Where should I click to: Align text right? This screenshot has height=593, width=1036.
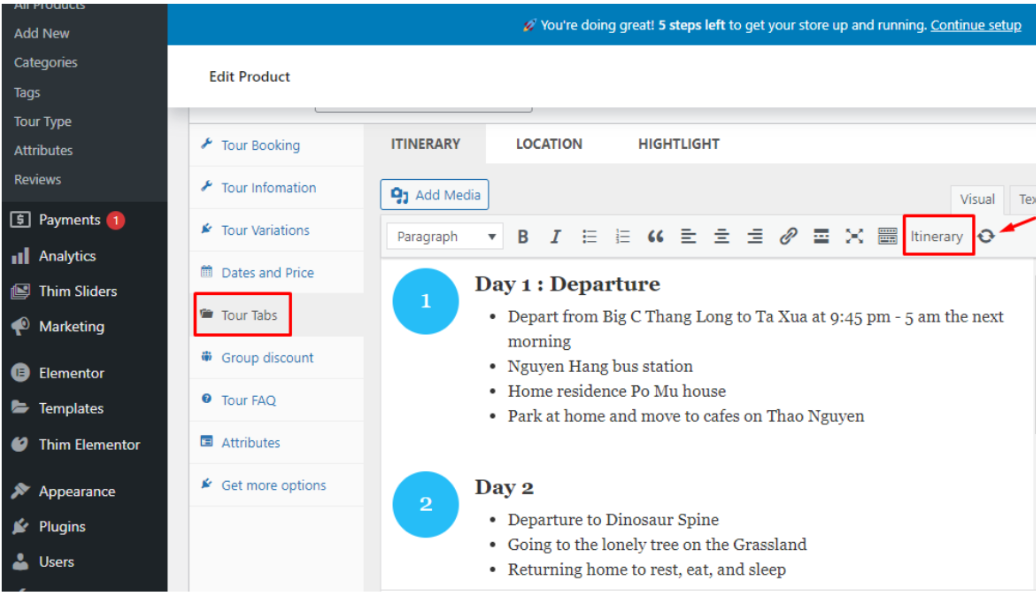(755, 236)
